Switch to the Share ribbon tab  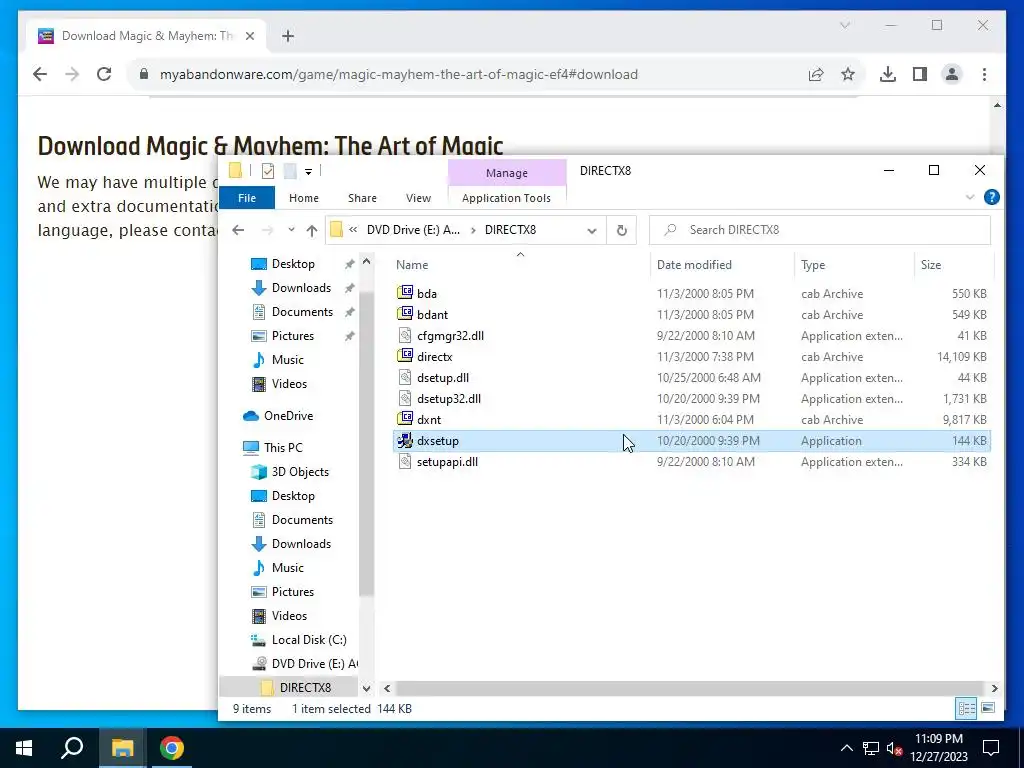(362, 198)
